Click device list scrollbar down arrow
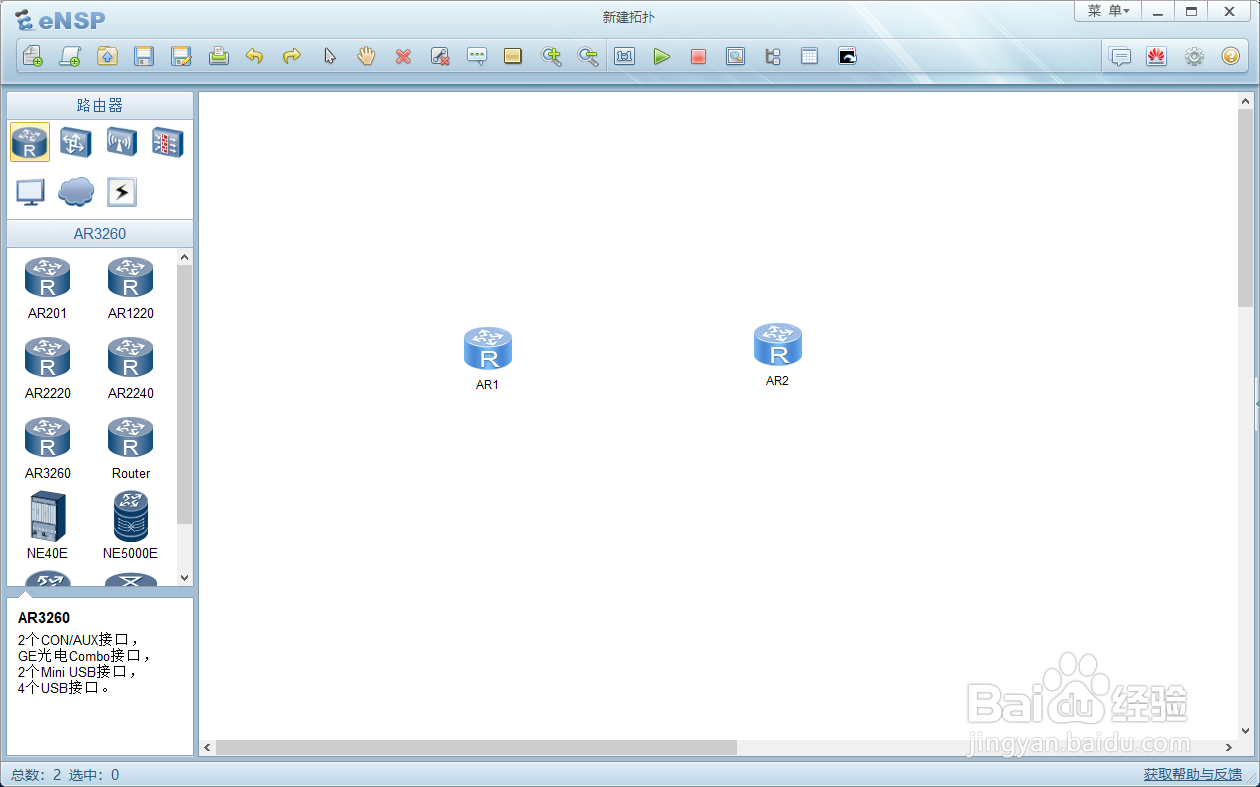Viewport: 1260px width, 787px height. pyautogui.click(x=184, y=578)
